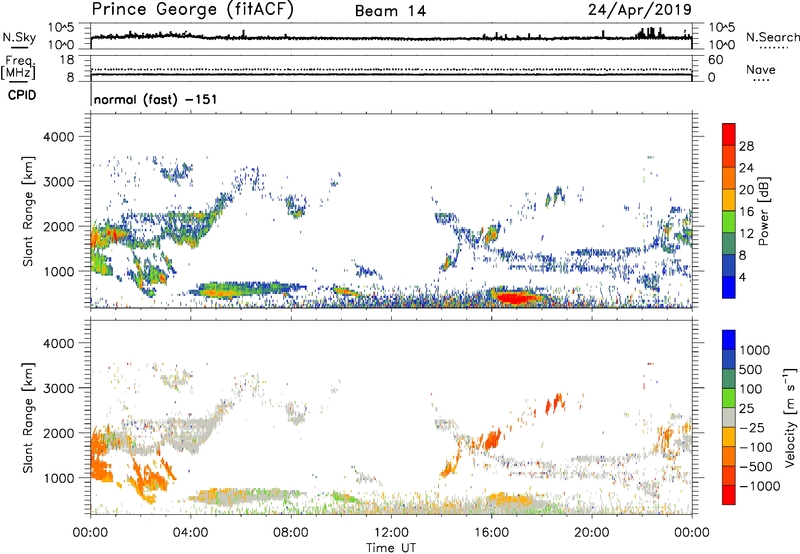
Task: Click the '-25' tick on the velocity colorbar
Action: click(752, 427)
